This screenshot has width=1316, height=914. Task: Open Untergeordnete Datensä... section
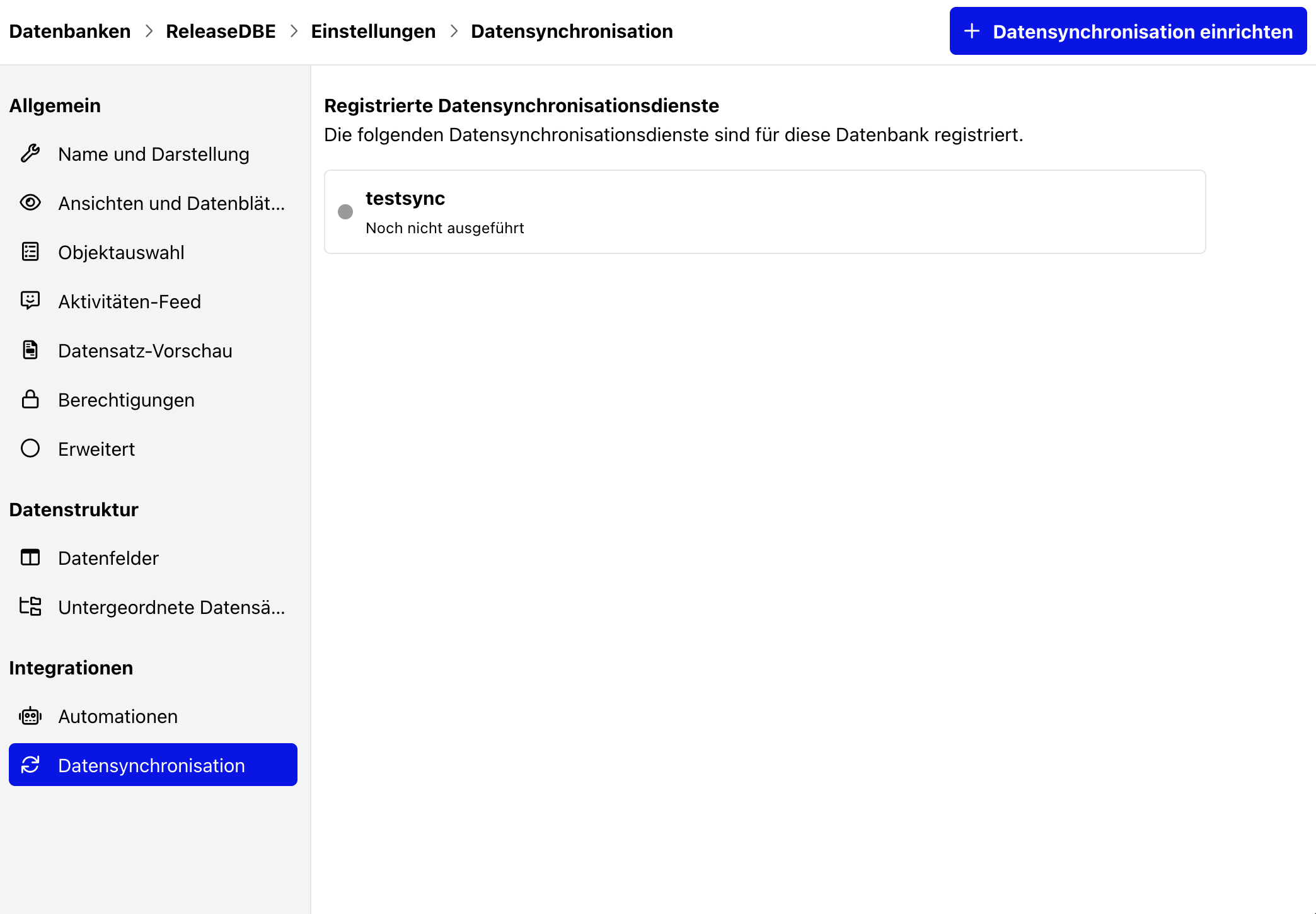point(153,607)
